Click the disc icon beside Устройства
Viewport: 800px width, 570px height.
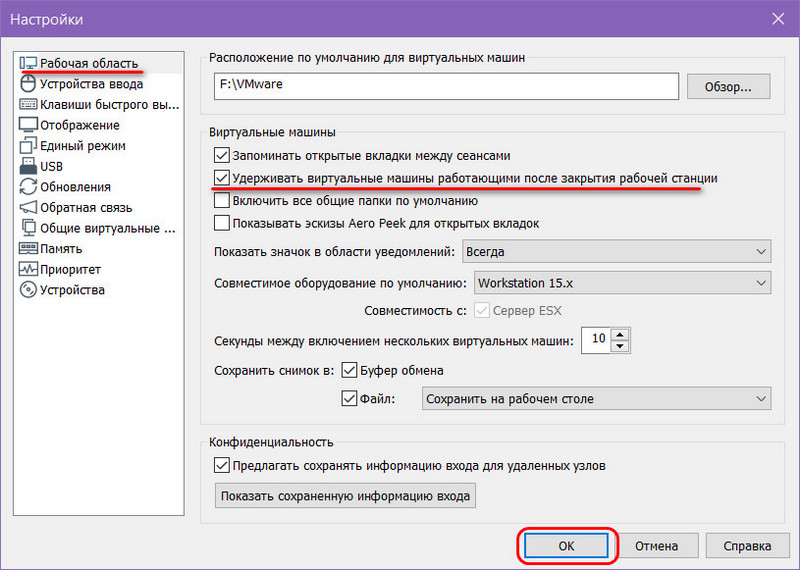pyautogui.click(x=28, y=290)
